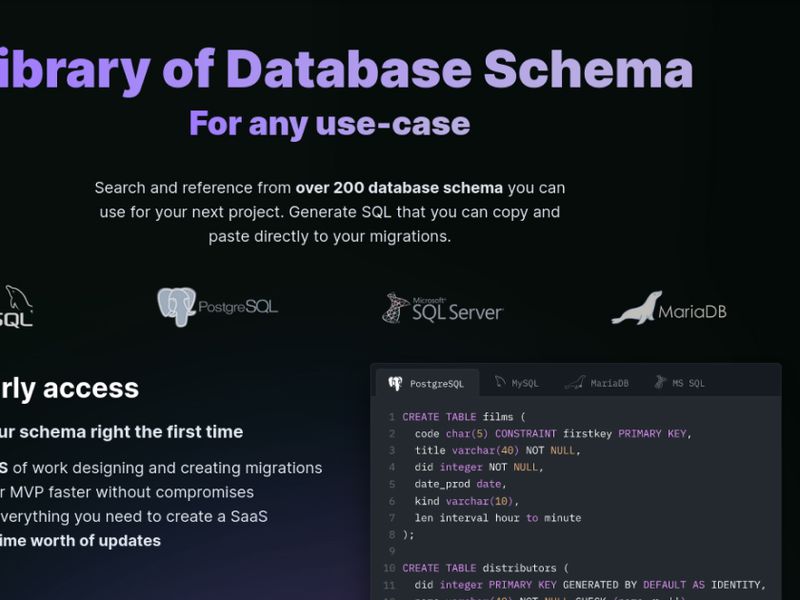Click the PostgreSQL elephant icon in the code tab bar

point(395,382)
